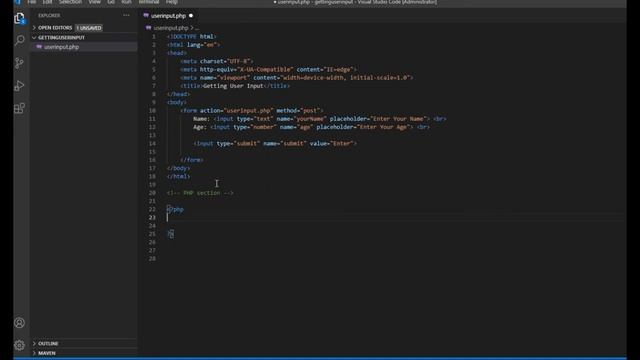The height and width of the screenshot is (360, 640).
Task: Open the Terminal menu
Action: (x=149, y=2)
